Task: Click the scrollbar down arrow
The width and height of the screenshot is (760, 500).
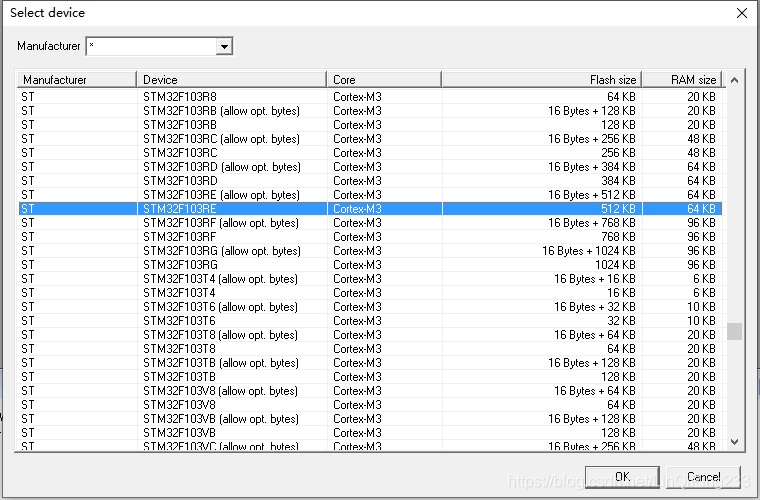Action: (x=734, y=441)
